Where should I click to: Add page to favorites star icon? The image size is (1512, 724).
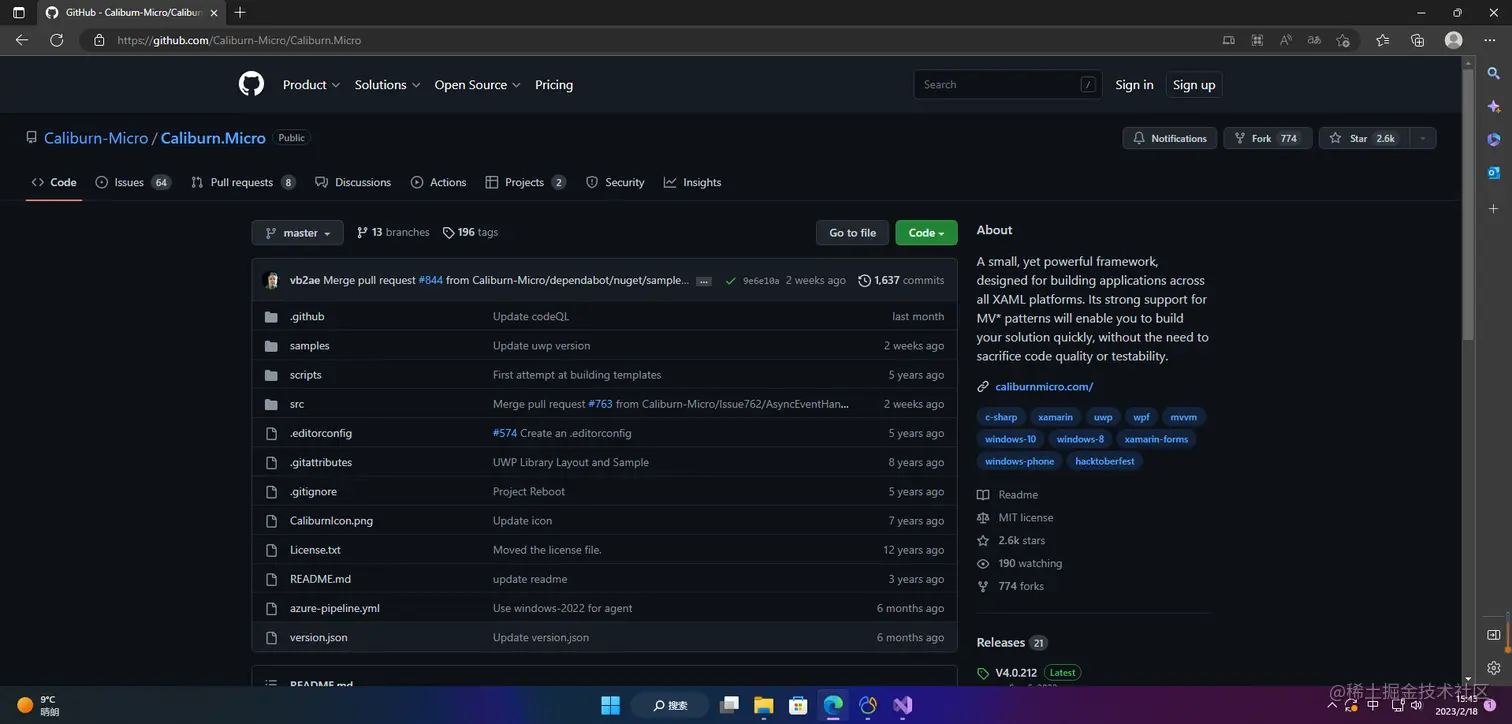[x=1343, y=40]
